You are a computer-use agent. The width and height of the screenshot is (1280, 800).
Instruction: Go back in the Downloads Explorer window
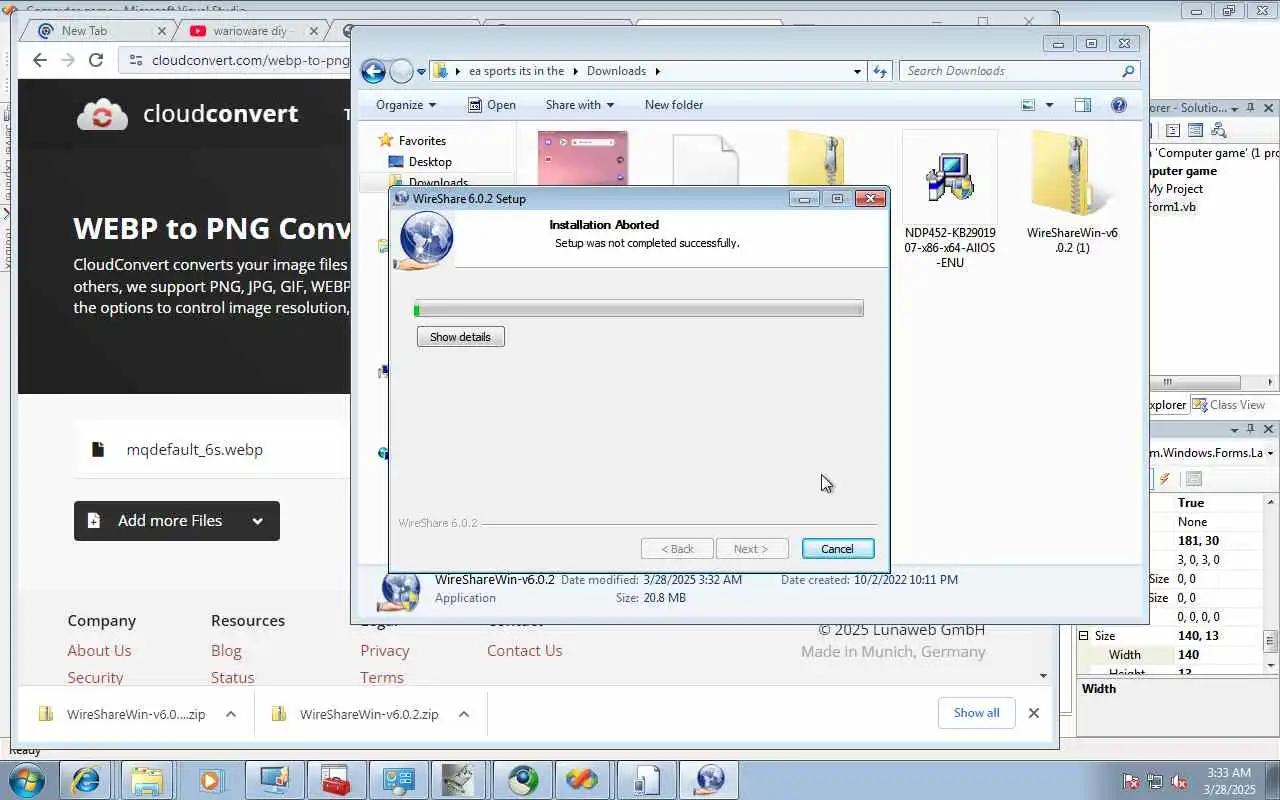click(373, 71)
